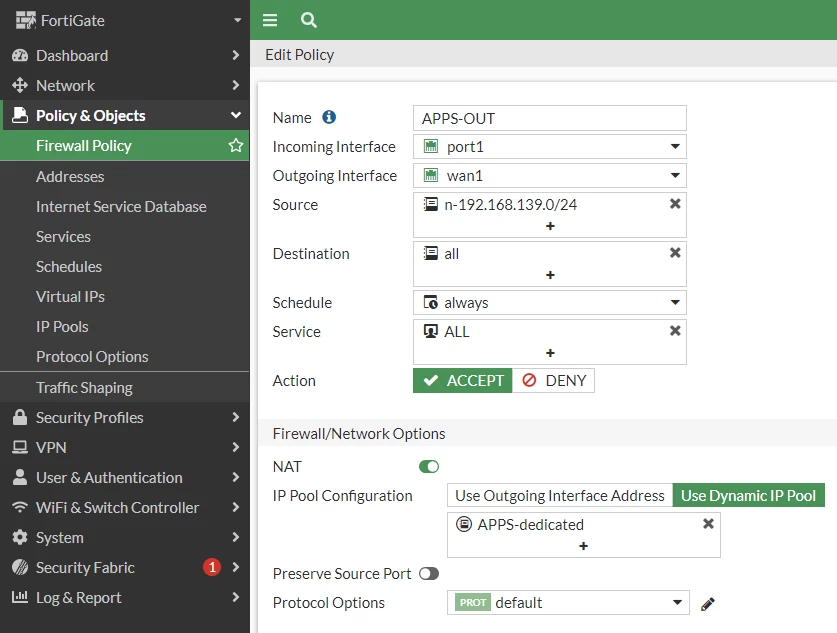Screen dimensions: 837x633
Task: Click the Security Profiles lock icon
Action: coord(20,417)
